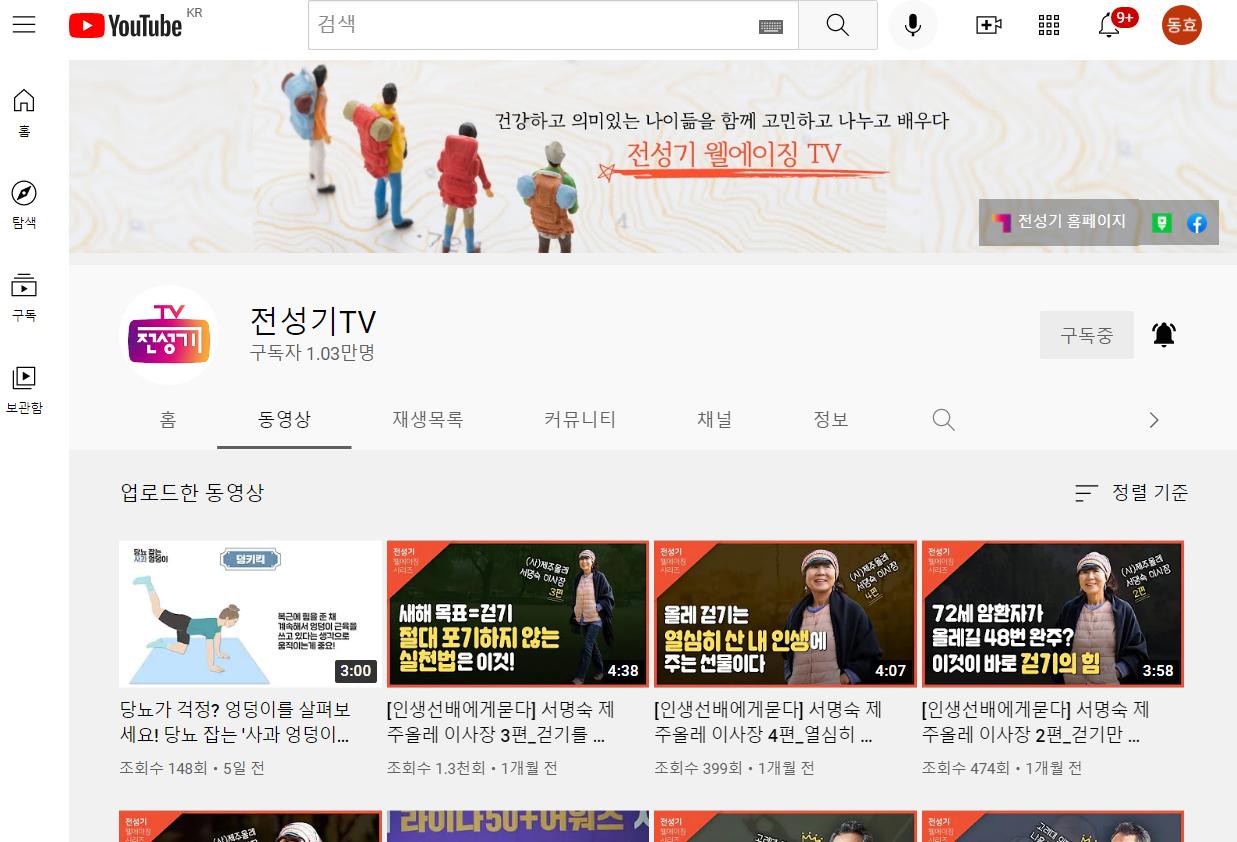The width and height of the screenshot is (1237, 842).
Task: Open Subscriptions (구독) in sidebar
Action: tap(24, 297)
